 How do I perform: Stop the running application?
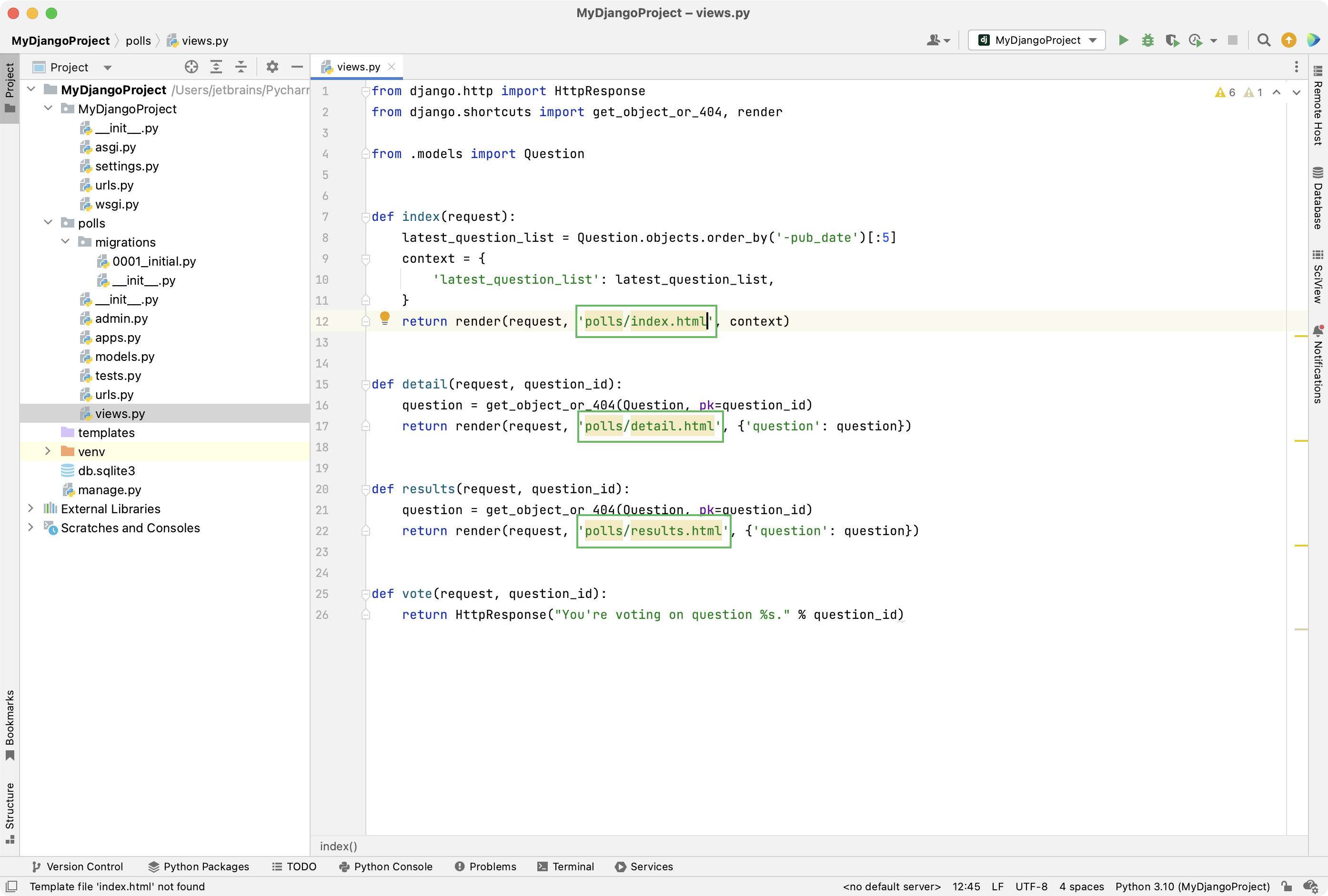click(x=1233, y=40)
